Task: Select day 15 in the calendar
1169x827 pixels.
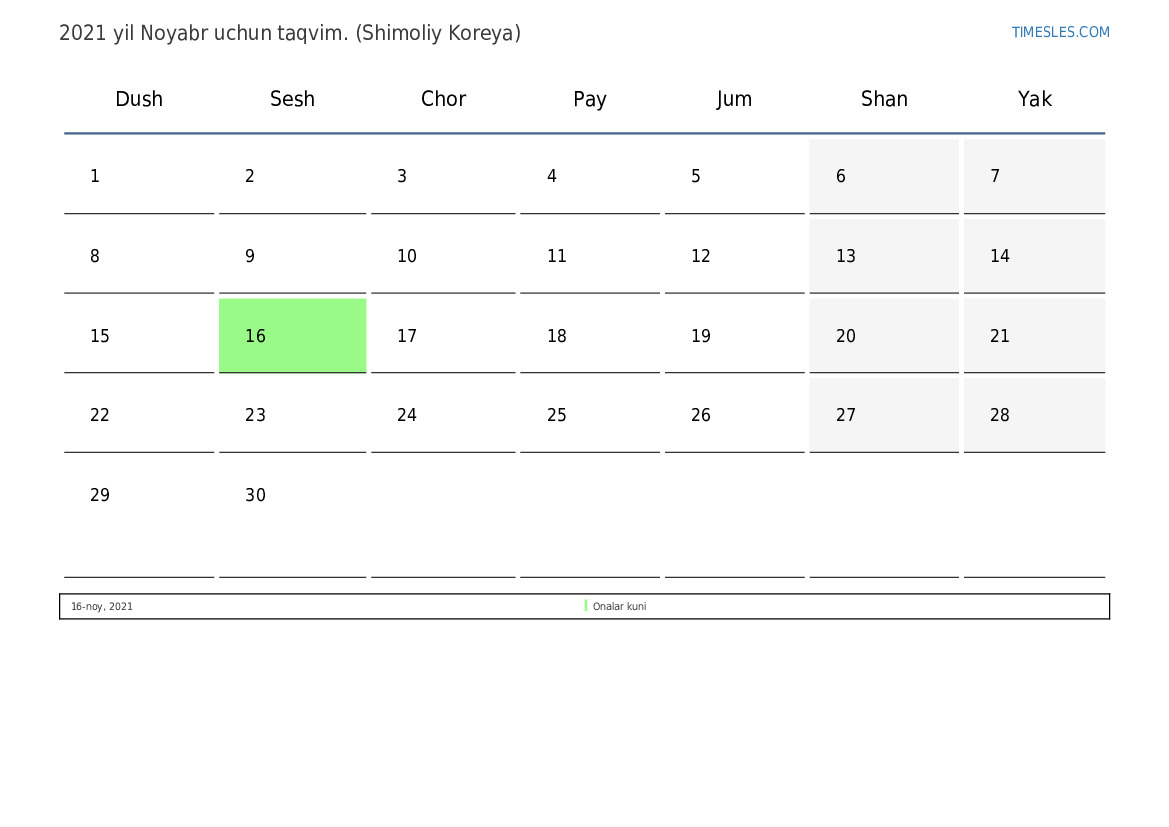Action: click(x=139, y=336)
